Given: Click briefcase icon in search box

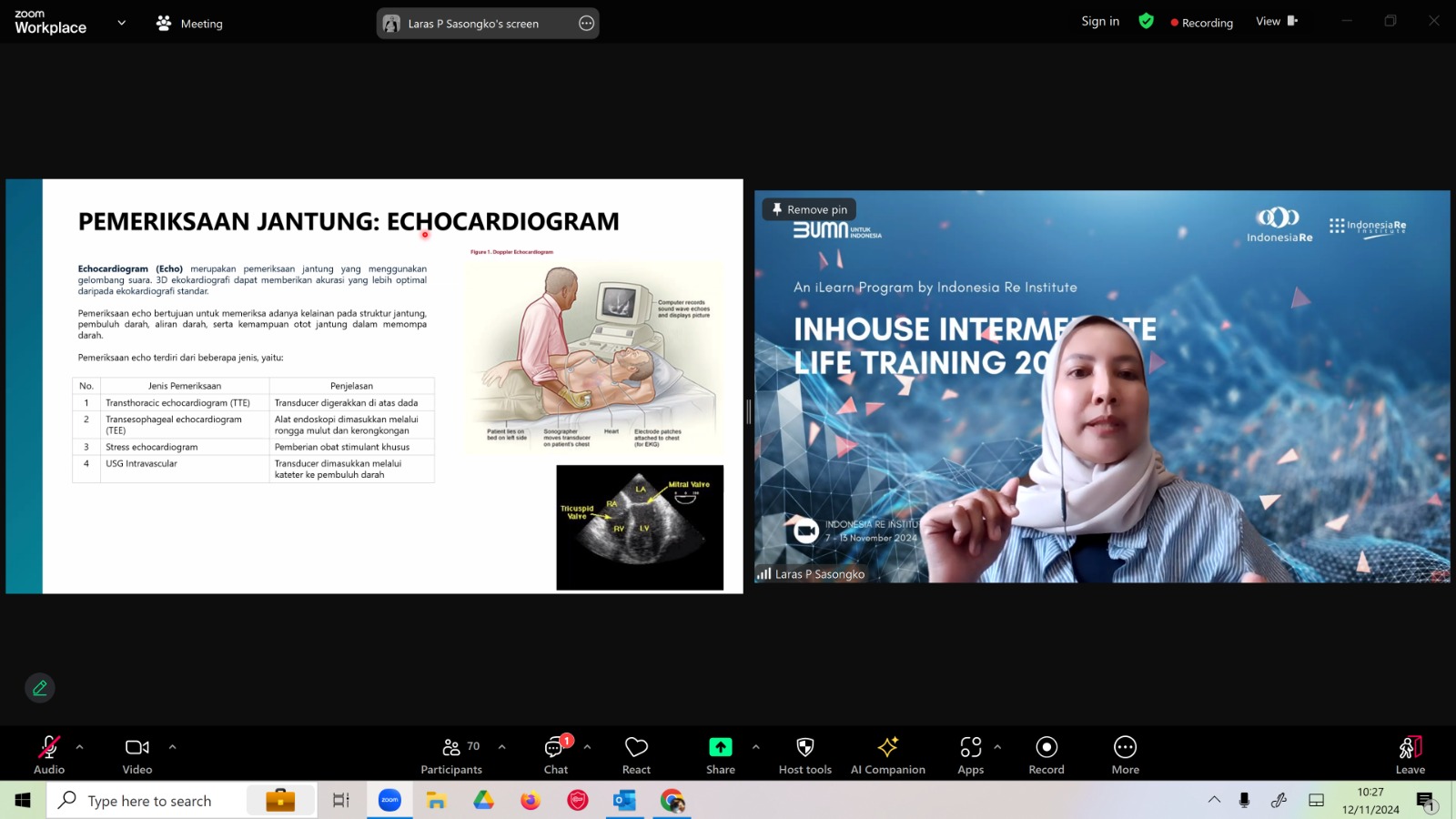Looking at the screenshot, I should [x=280, y=801].
